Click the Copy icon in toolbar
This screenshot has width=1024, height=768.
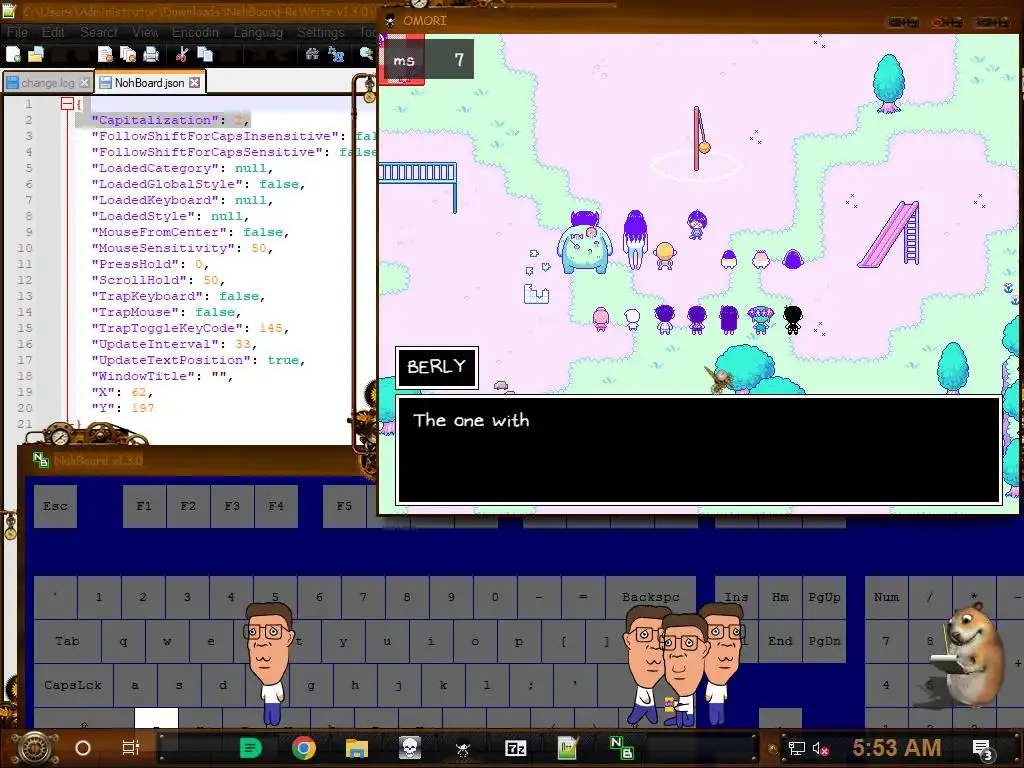pyautogui.click(x=205, y=55)
